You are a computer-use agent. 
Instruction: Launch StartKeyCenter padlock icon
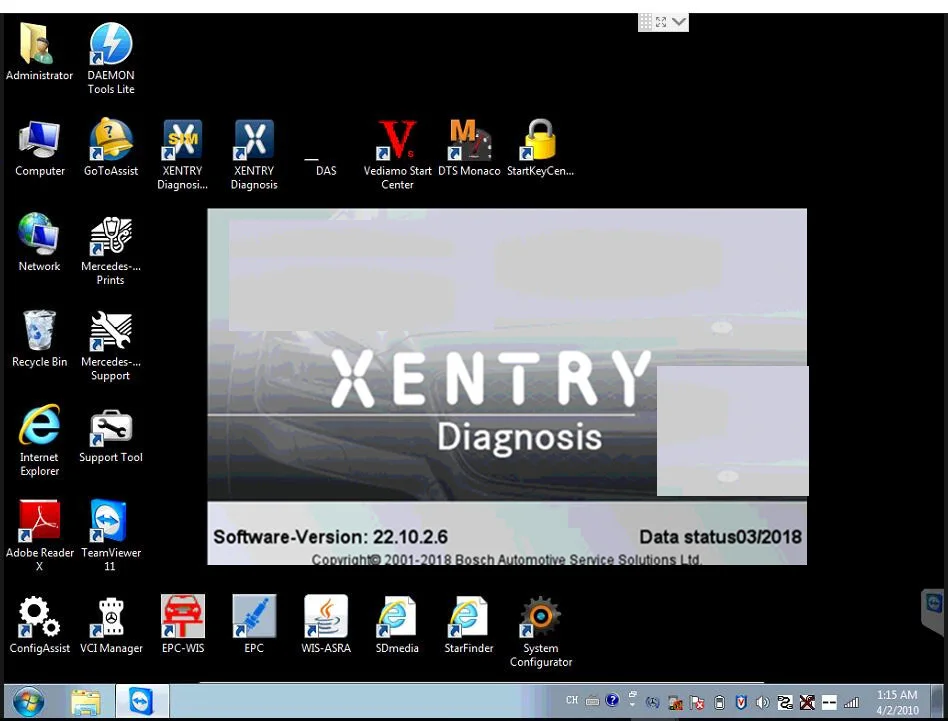(x=540, y=147)
